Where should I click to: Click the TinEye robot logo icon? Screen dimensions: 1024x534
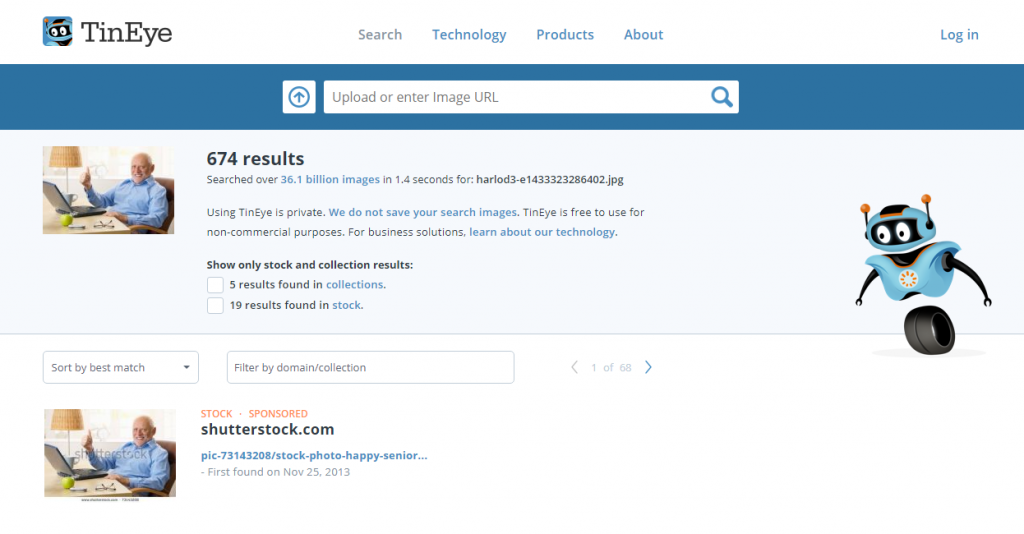point(57,32)
